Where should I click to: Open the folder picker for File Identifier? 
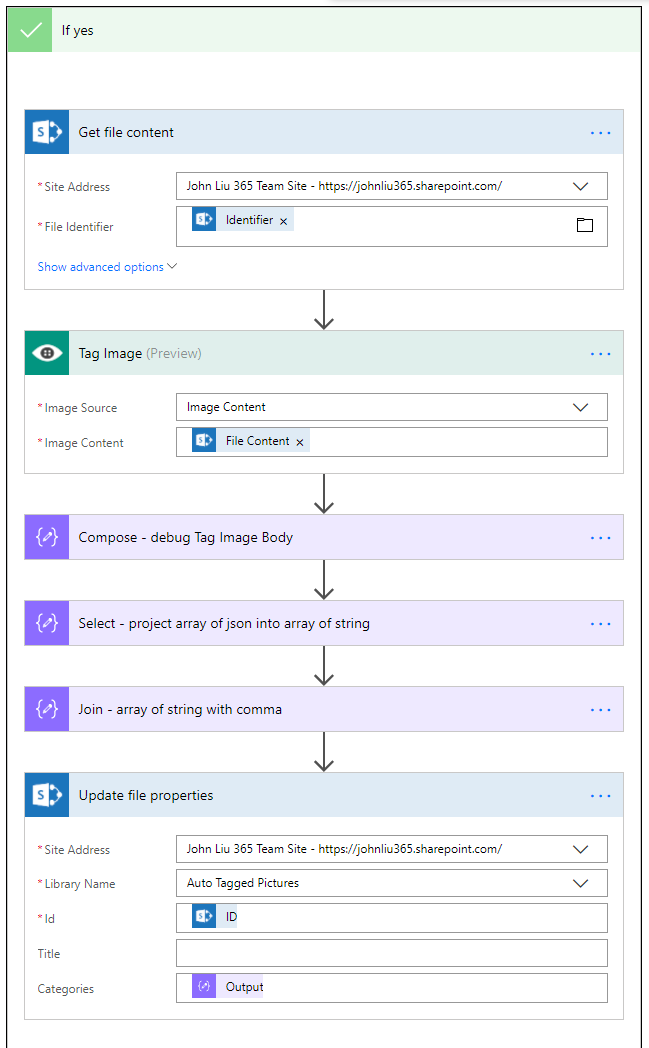(x=585, y=225)
